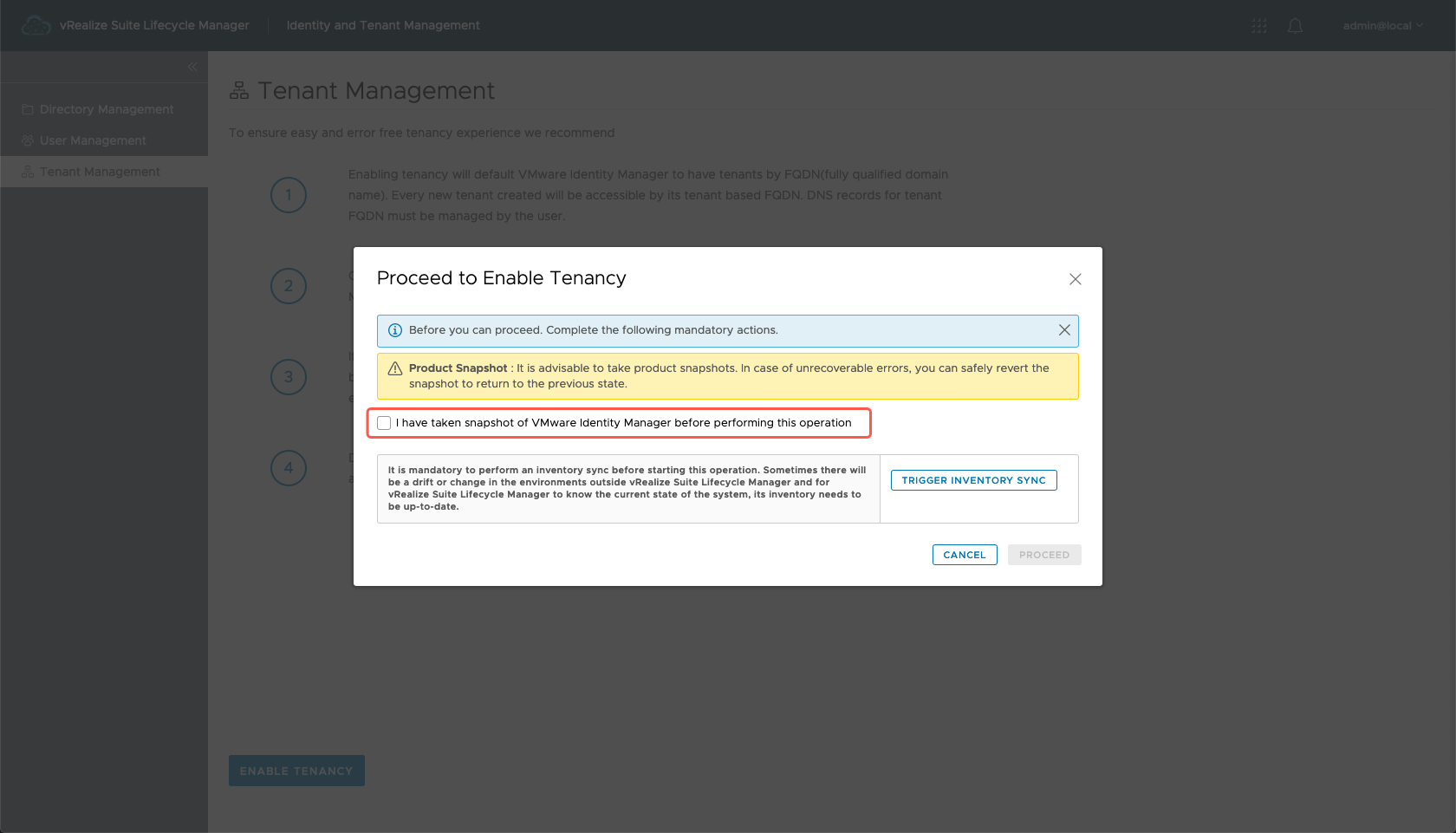1456x833 pixels.
Task: Click step 1 circle marker
Action: coord(289,195)
